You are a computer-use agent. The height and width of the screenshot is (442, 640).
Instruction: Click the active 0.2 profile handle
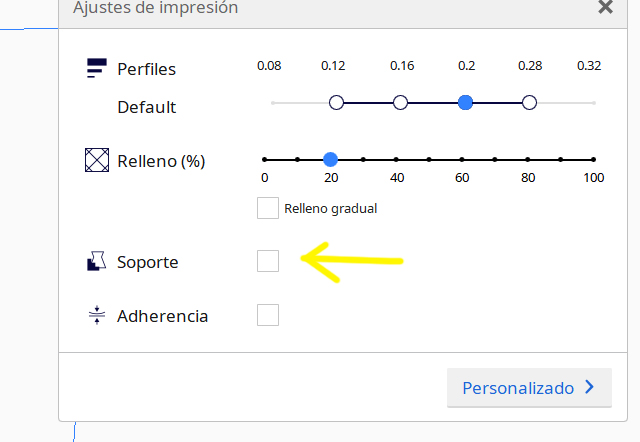465,102
